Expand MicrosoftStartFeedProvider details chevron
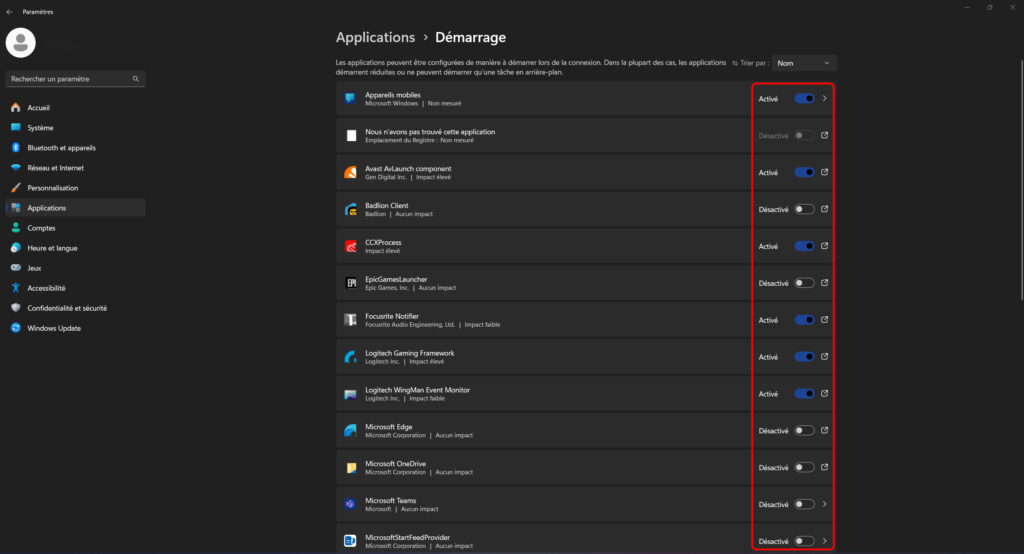The height and width of the screenshot is (554, 1024). point(825,541)
